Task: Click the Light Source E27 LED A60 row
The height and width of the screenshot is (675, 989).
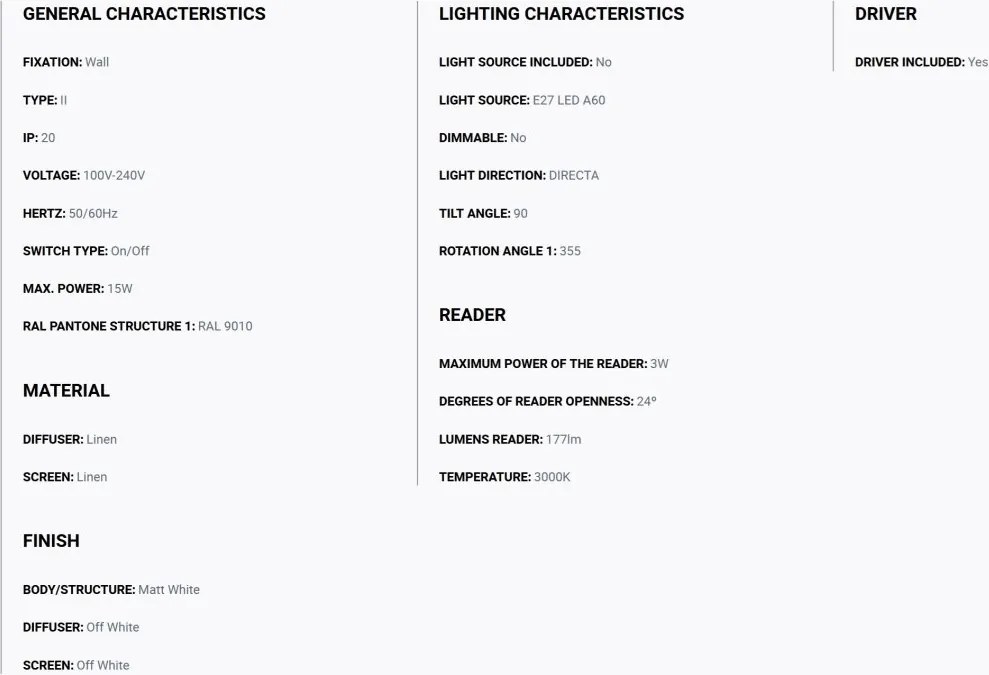Action: click(522, 100)
